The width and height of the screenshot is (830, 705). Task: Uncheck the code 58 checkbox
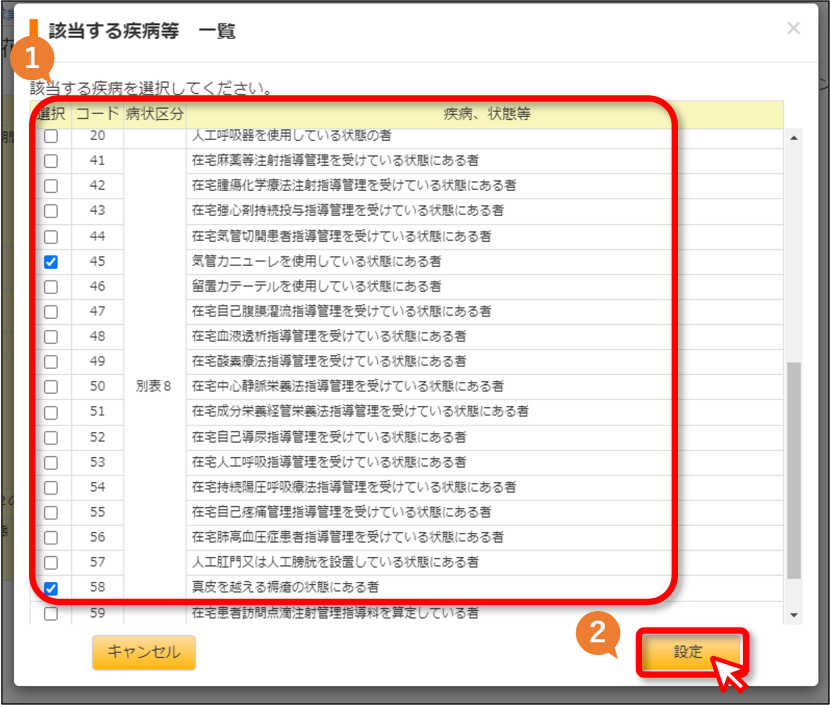pyautogui.click(x=51, y=588)
